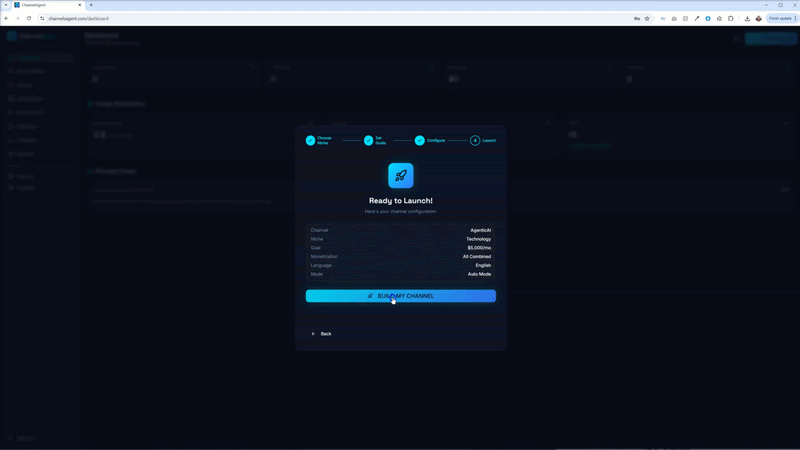The width and height of the screenshot is (800, 450).
Task: Select the Configure step checkmark
Action: click(x=420, y=141)
